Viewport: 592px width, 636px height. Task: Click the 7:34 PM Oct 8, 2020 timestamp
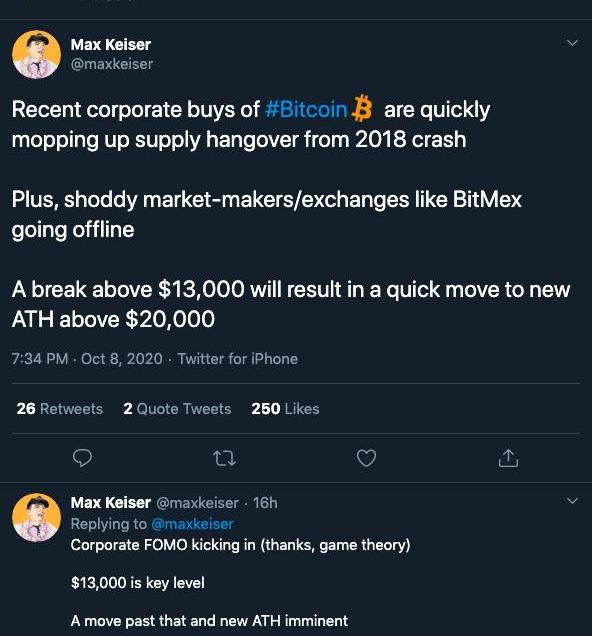click(87, 359)
